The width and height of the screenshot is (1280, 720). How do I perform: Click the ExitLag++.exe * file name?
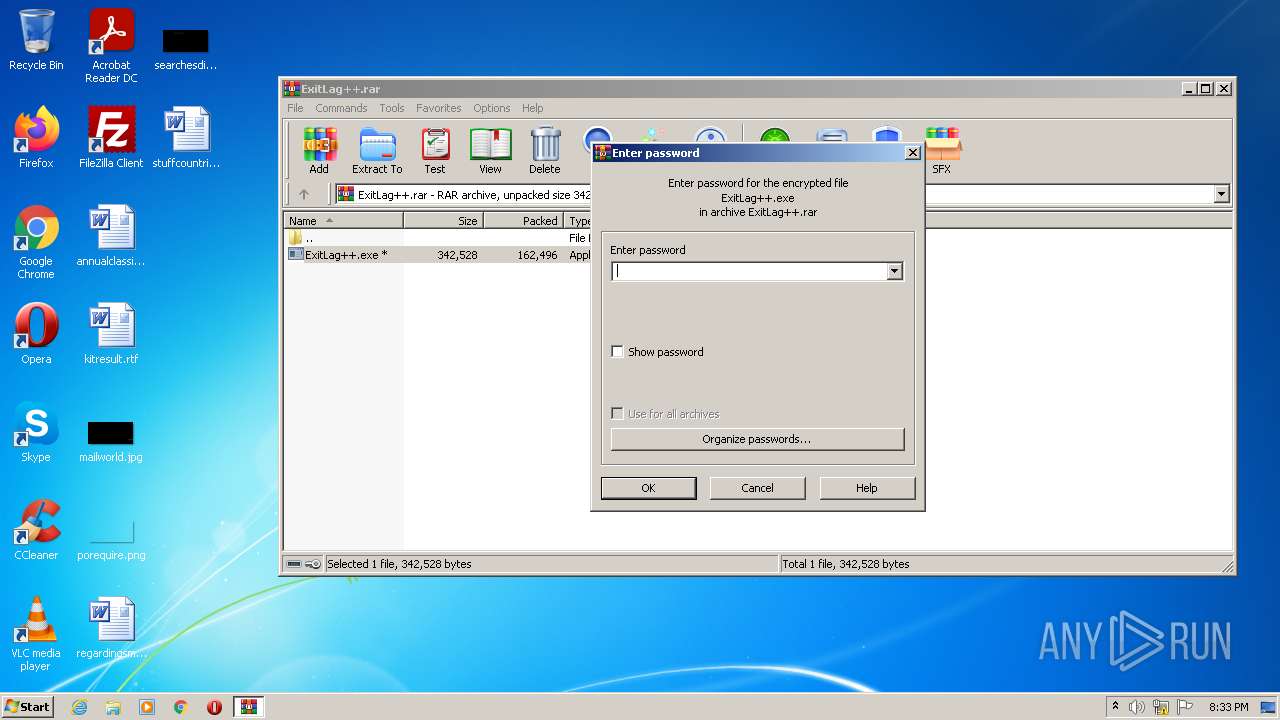346,255
